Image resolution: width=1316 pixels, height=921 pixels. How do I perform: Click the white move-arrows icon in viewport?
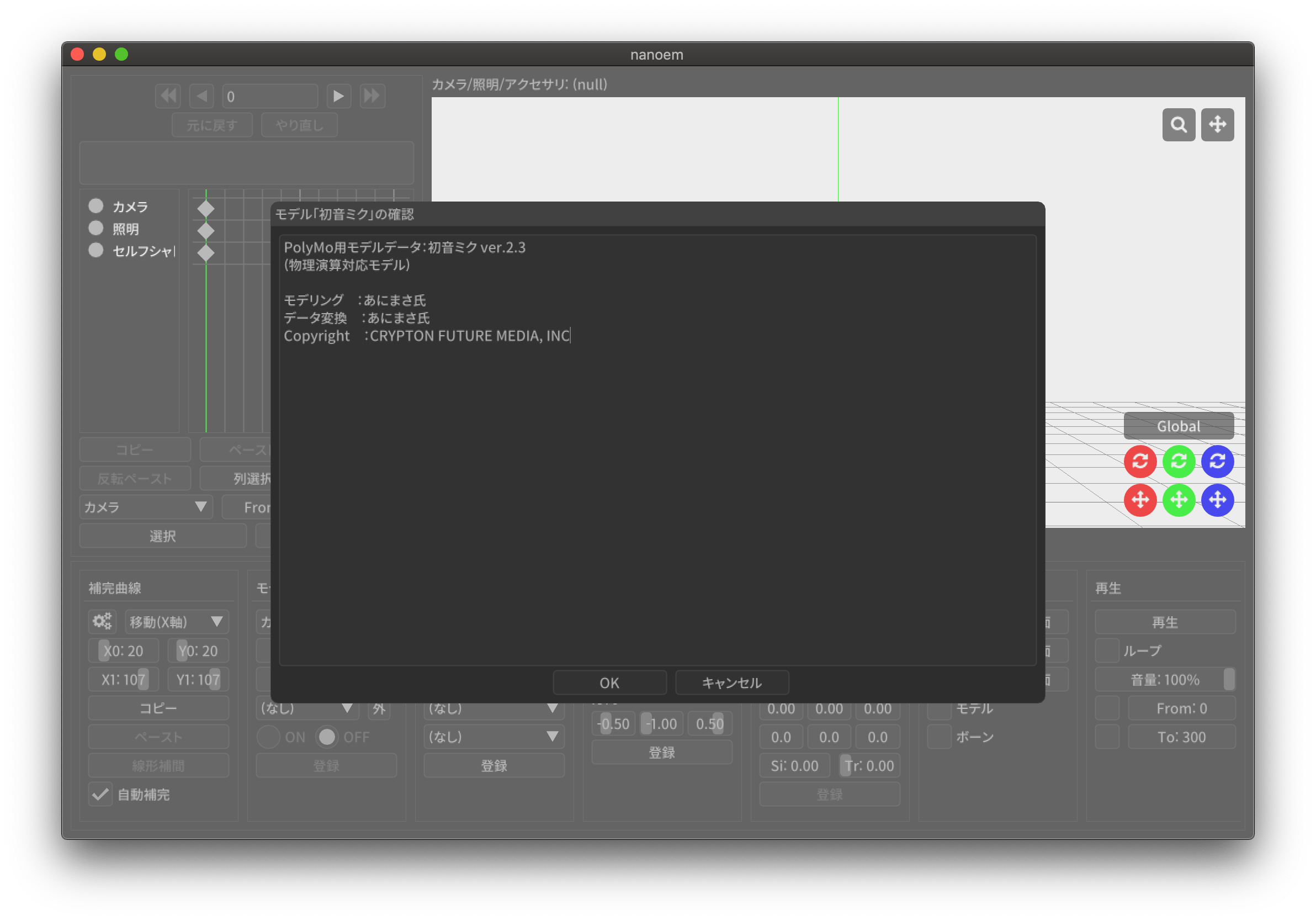1217,124
